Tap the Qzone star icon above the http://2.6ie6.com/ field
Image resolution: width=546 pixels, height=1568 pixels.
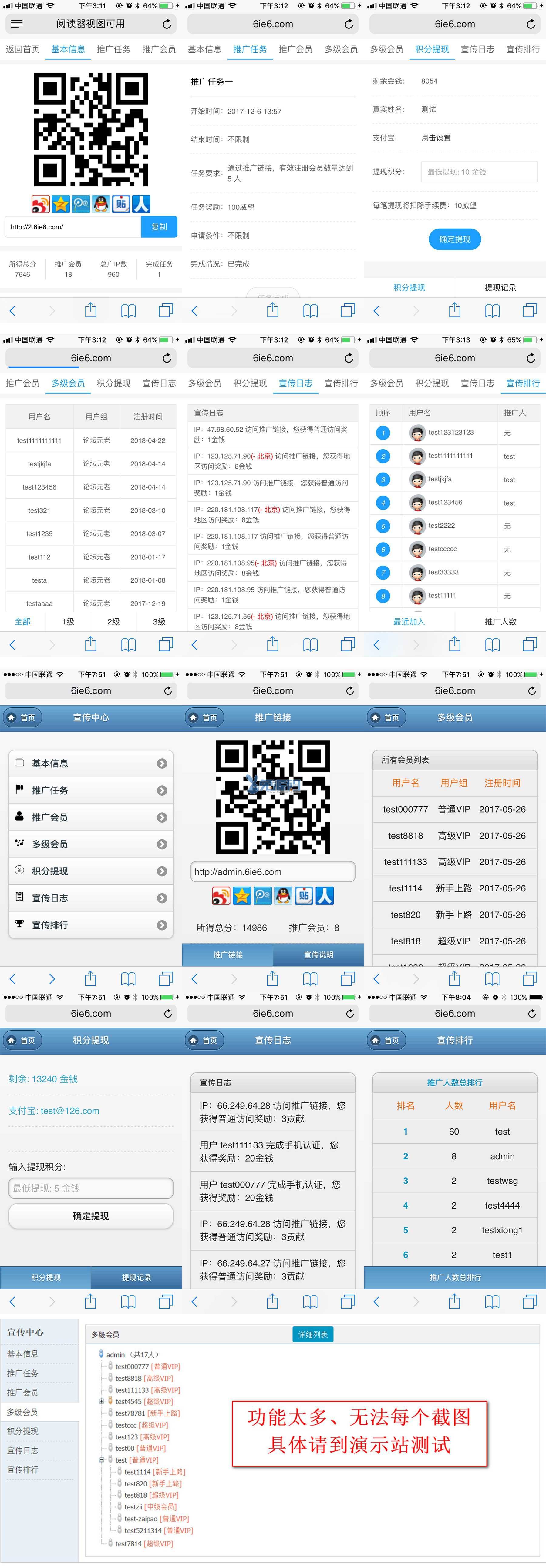(x=60, y=204)
